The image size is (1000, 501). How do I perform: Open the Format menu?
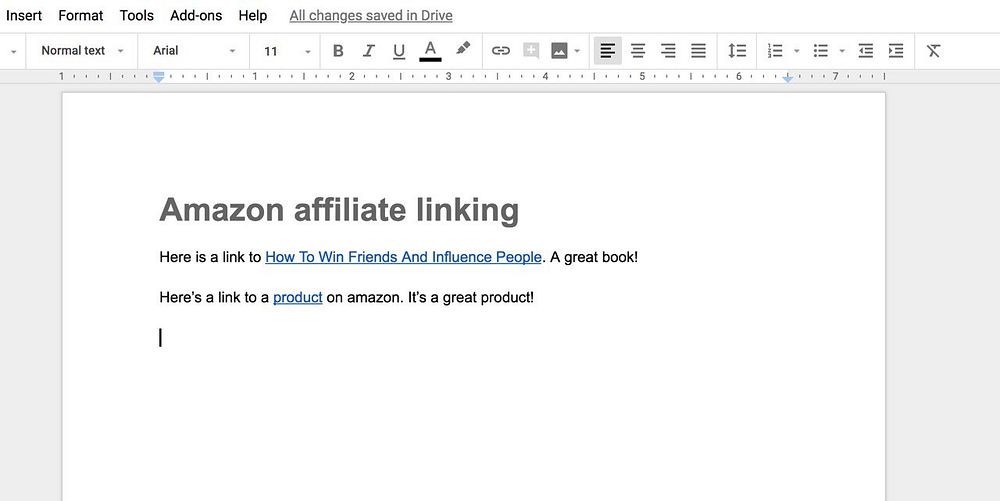pos(80,15)
